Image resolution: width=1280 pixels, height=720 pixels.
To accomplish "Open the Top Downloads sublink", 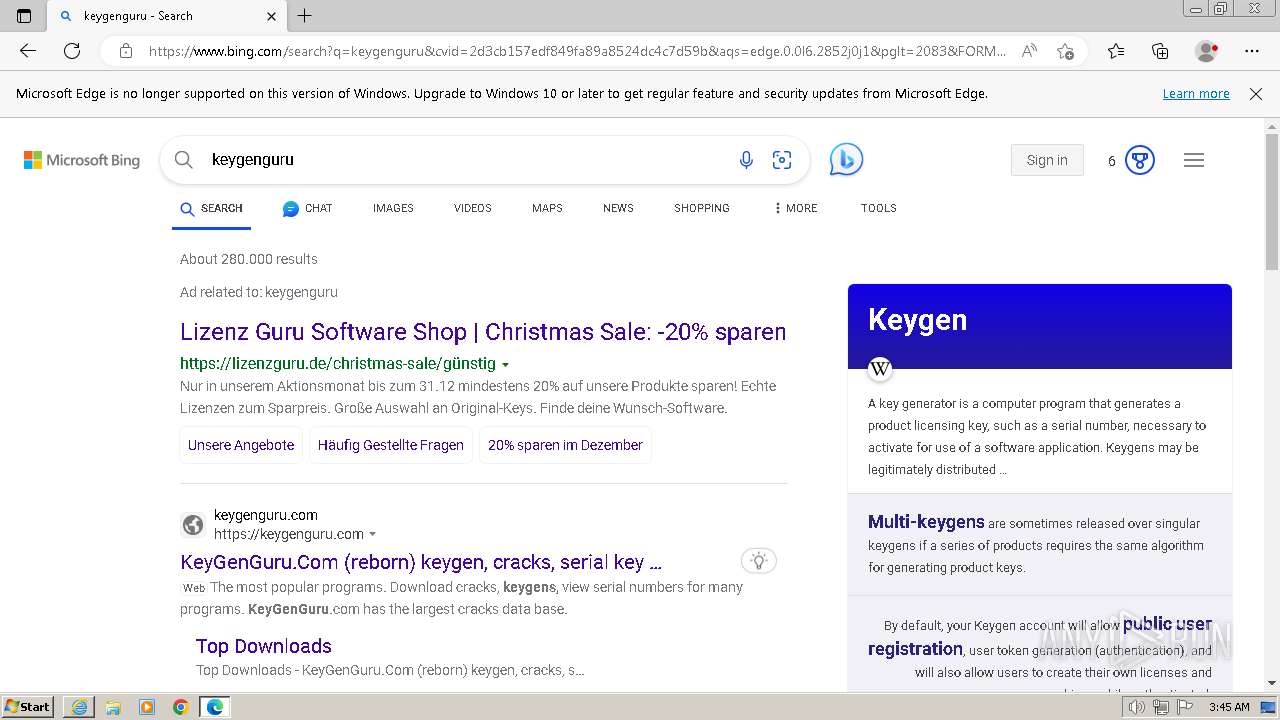I will (x=264, y=646).
